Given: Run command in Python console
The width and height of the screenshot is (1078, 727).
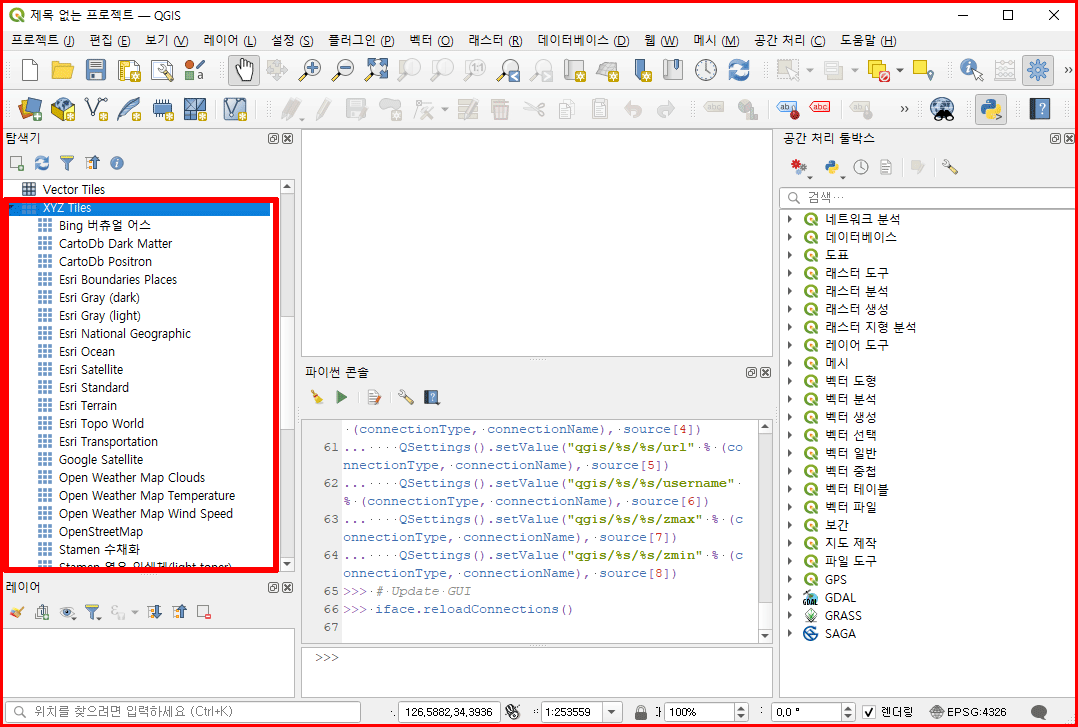Looking at the screenshot, I should tap(342, 397).
